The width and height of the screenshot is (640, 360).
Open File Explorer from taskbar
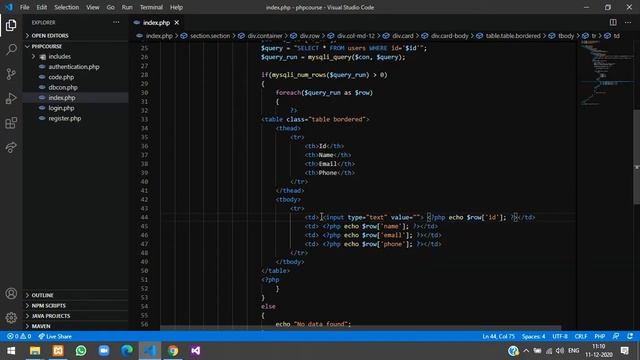pyautogui.click(x=35, y=351)
